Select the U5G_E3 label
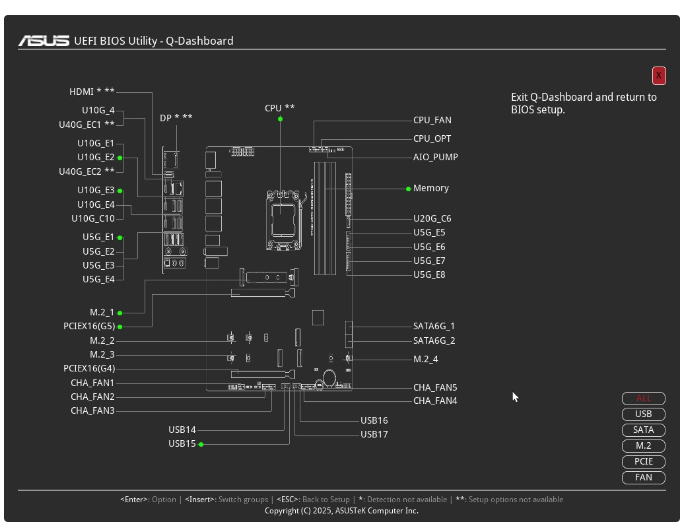This screenshot has height=525, width=685. coord(98,266)
